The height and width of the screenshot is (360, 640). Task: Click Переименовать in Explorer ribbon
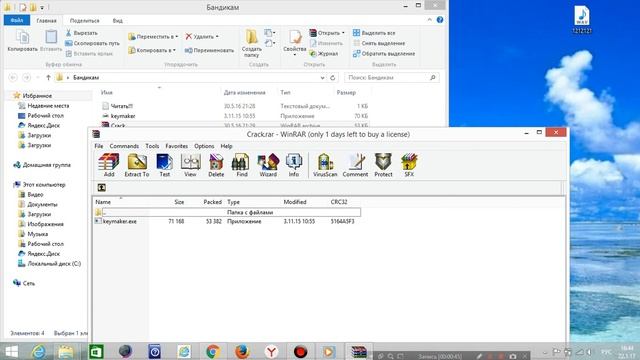[209, 50]
